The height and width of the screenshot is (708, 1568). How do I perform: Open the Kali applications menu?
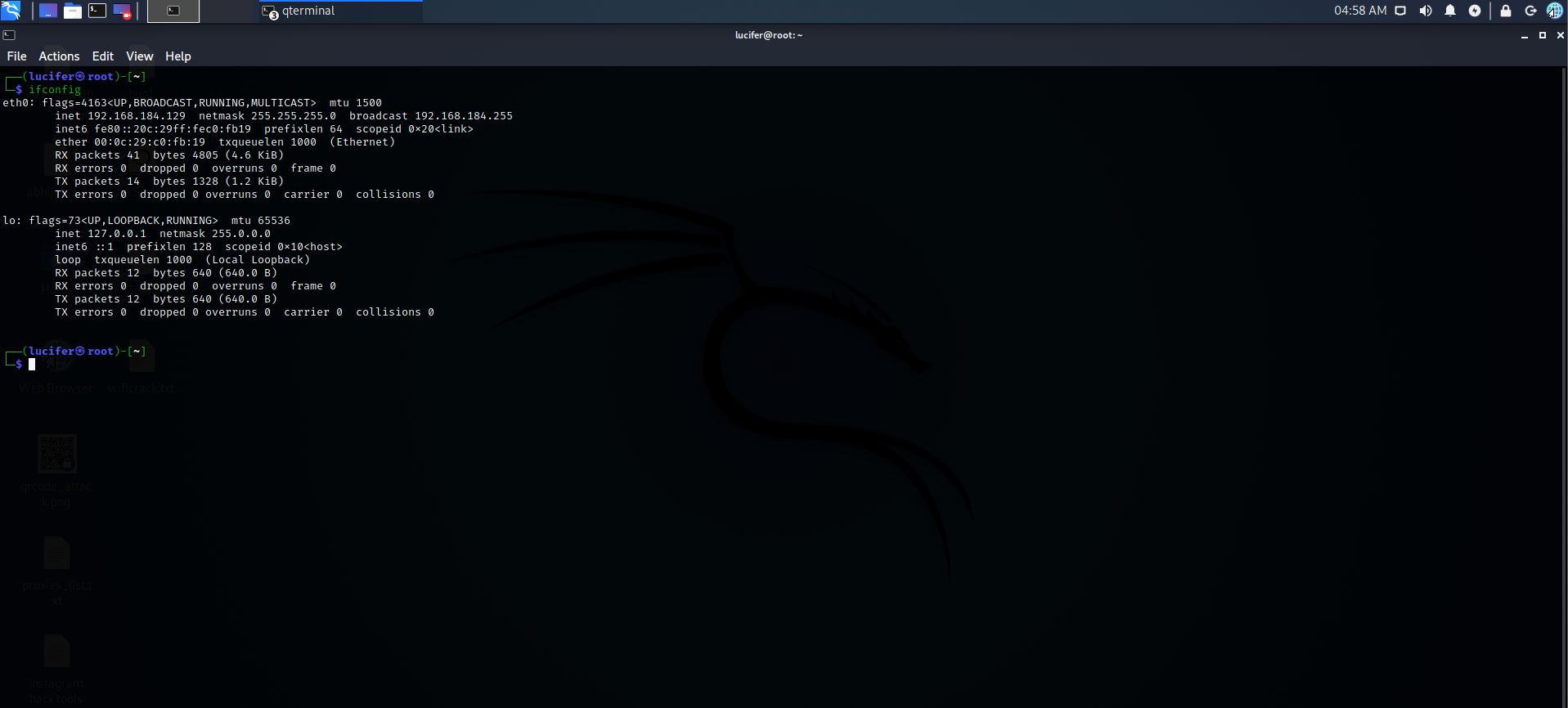pos(11,11)
